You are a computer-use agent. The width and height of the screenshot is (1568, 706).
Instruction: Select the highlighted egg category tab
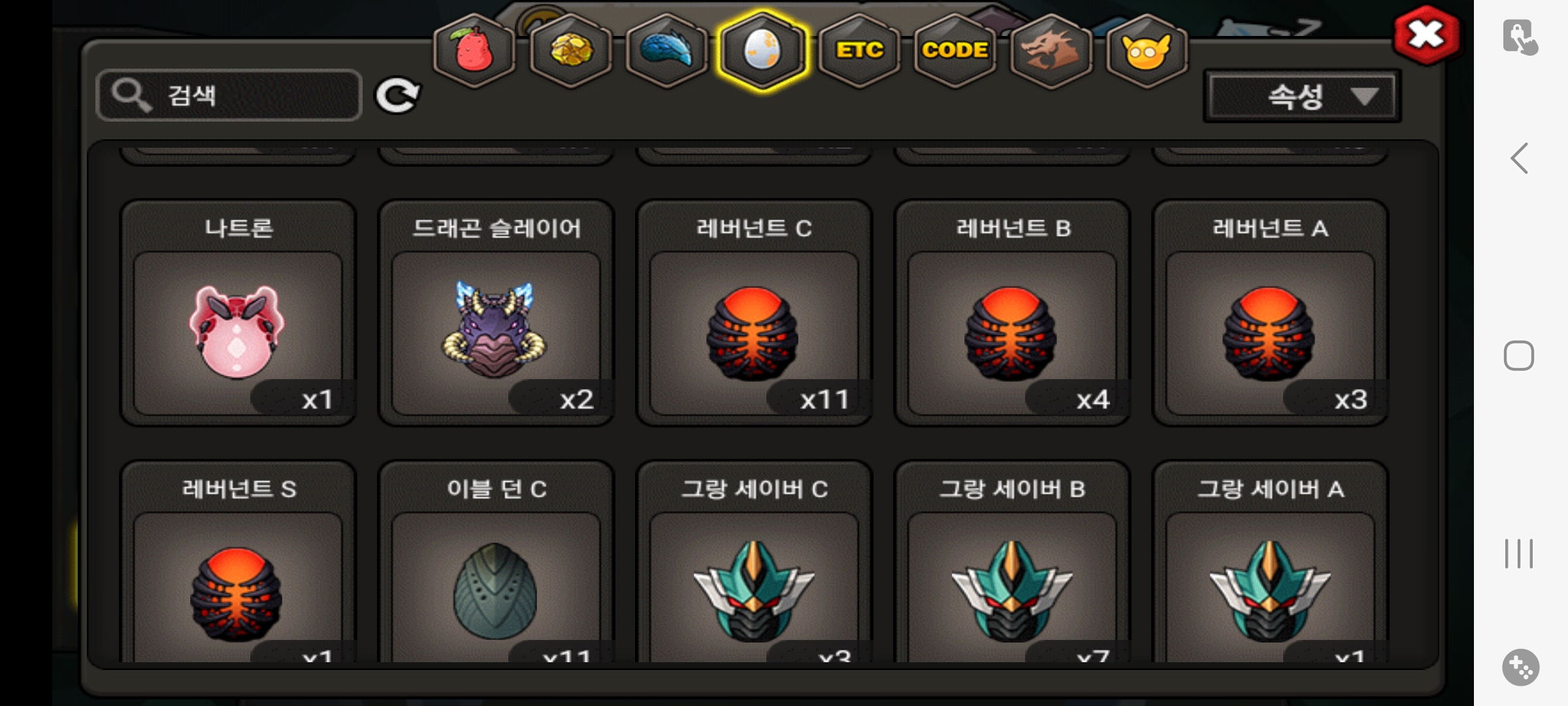tap(762, 51)
